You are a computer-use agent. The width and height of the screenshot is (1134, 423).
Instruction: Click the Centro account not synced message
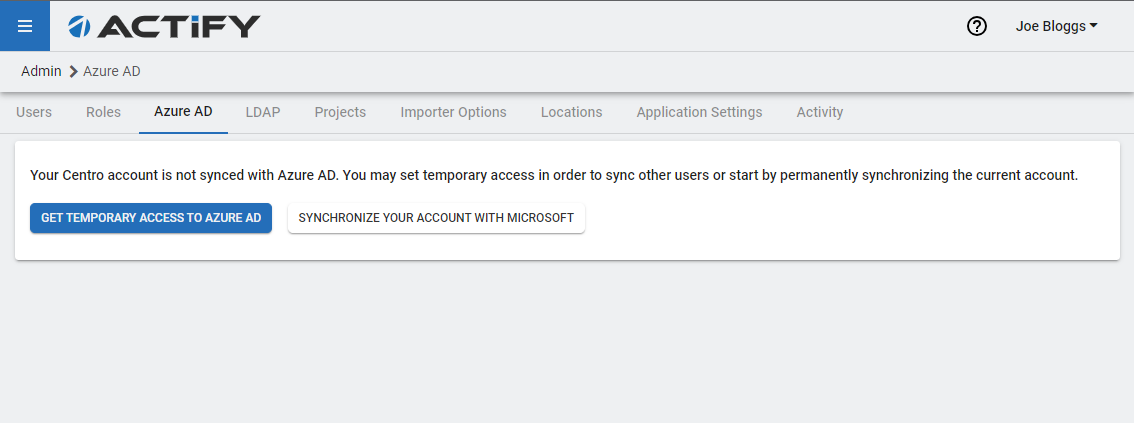pyautogui.click(x=554, y=175)
